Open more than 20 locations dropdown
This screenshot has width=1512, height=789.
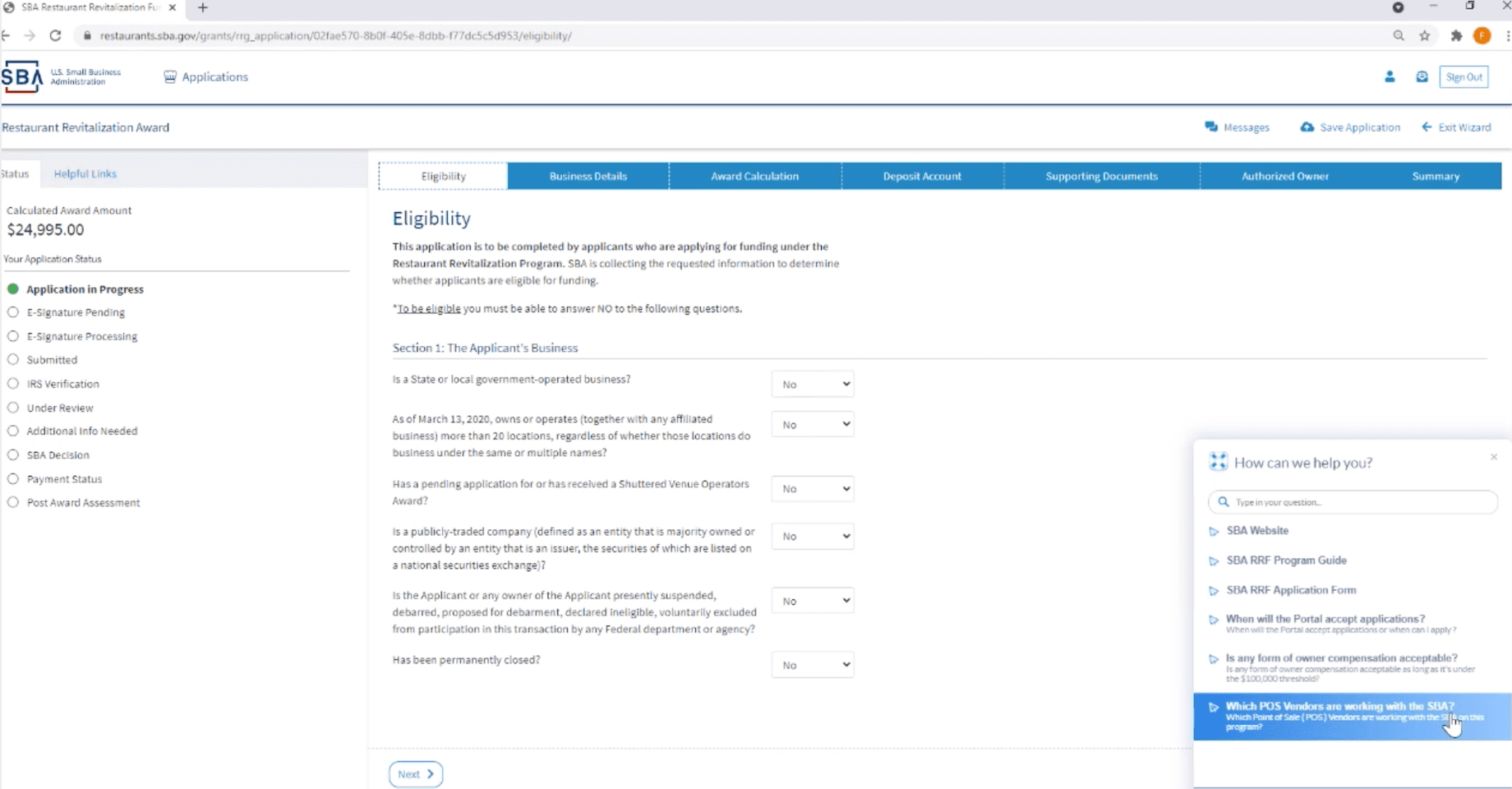coord(813,424)
